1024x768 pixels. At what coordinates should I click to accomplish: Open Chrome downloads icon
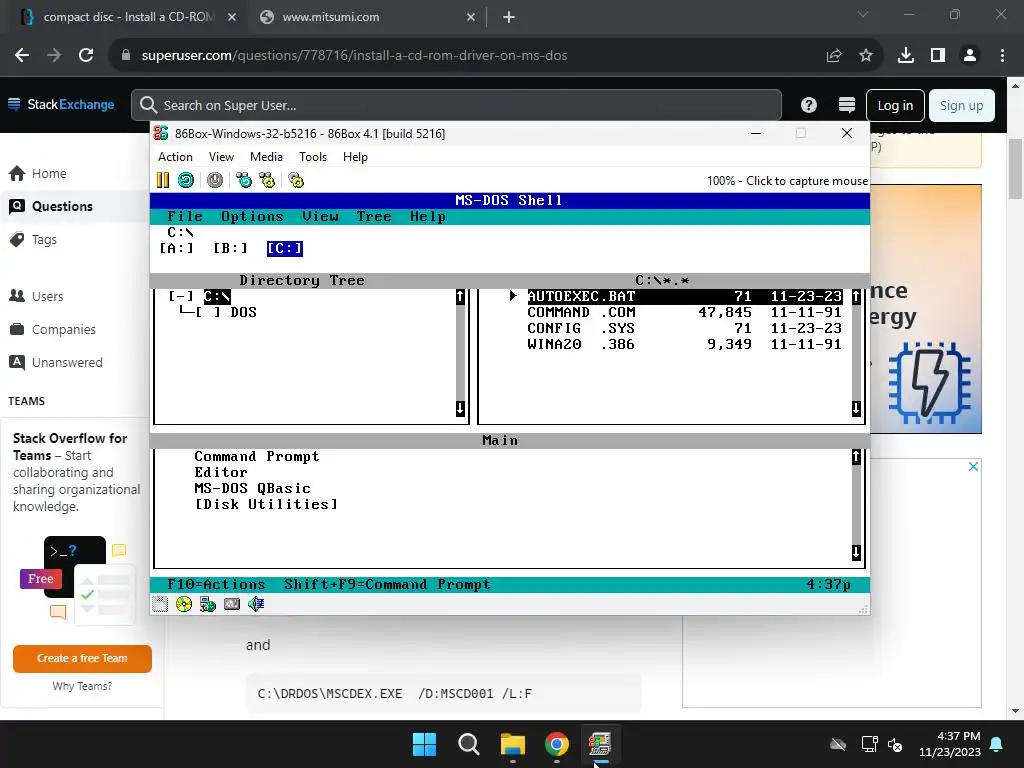(906, 56)
